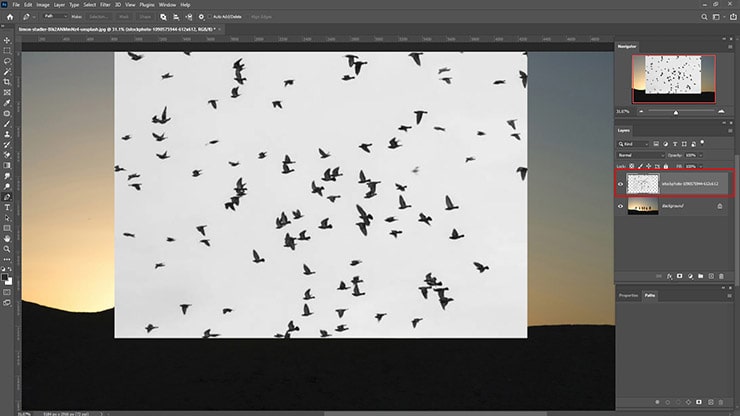The height and width of the screenshot is (416, 740).
Task: Select the Rectangular Marquee tool
Action: [7, 51]
